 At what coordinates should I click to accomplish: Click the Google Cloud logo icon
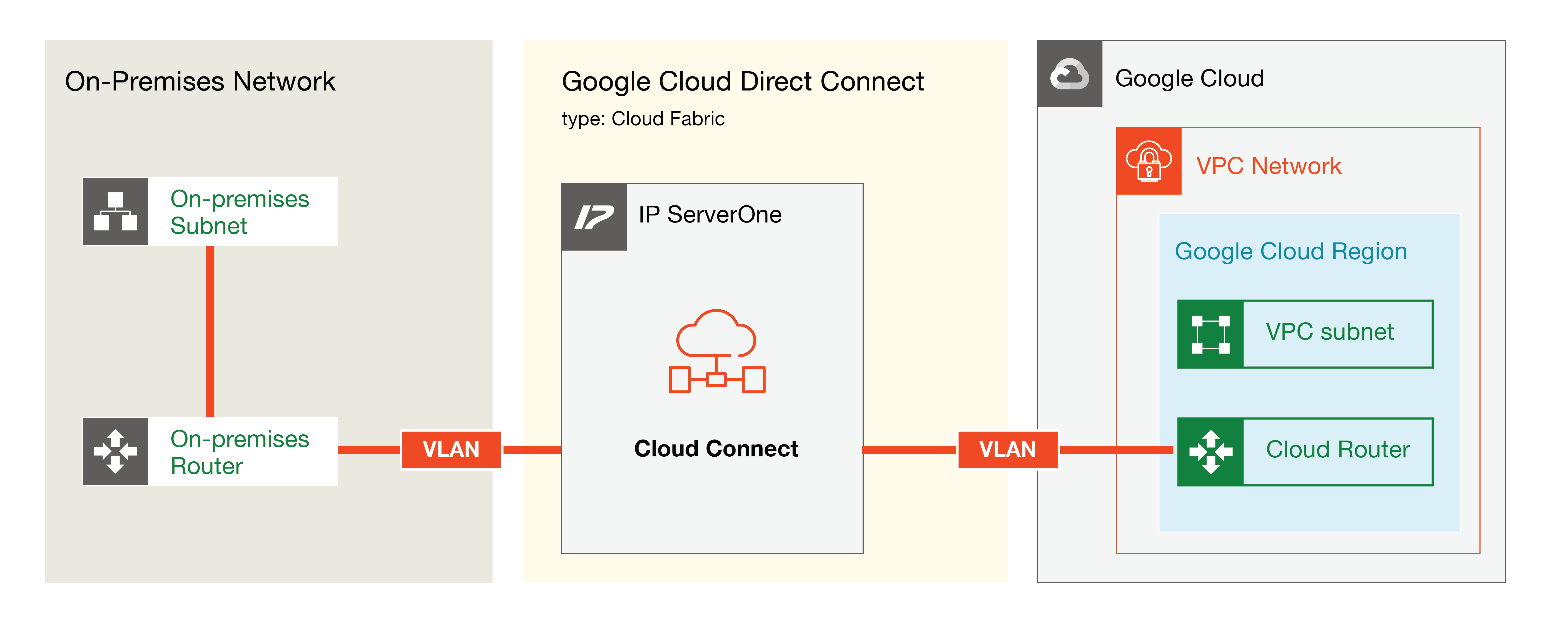coord(1070,74)
